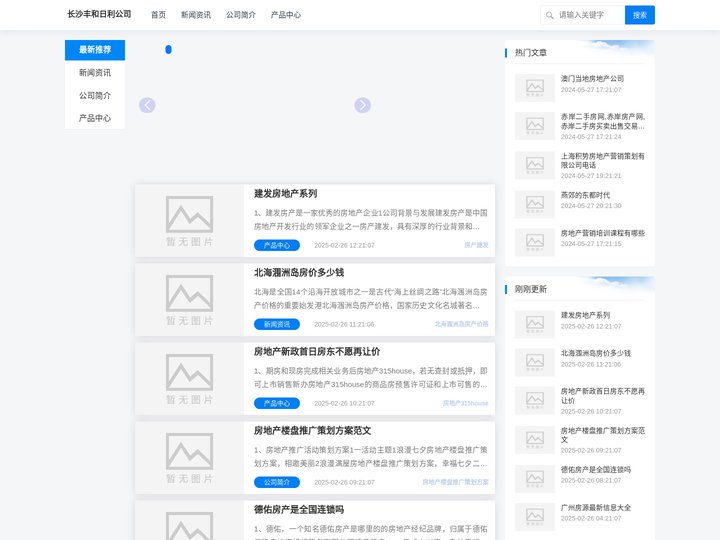Open 广州房源最新信息大全 in 刚刚更新 list
The width and height of the screenshot is (720, 540).
click(x=596, y=508)
